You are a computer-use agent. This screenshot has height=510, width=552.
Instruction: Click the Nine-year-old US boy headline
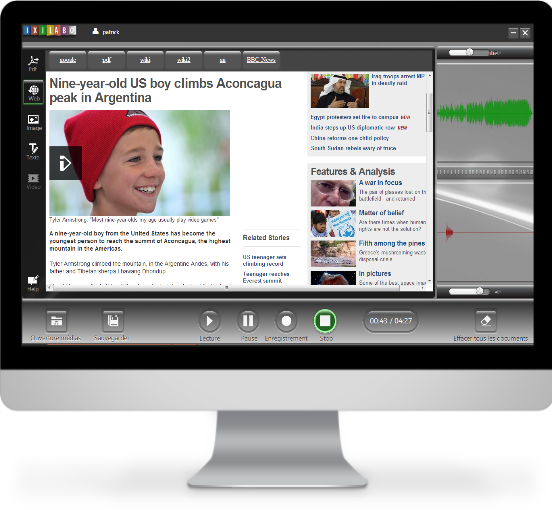pos(165,90)
